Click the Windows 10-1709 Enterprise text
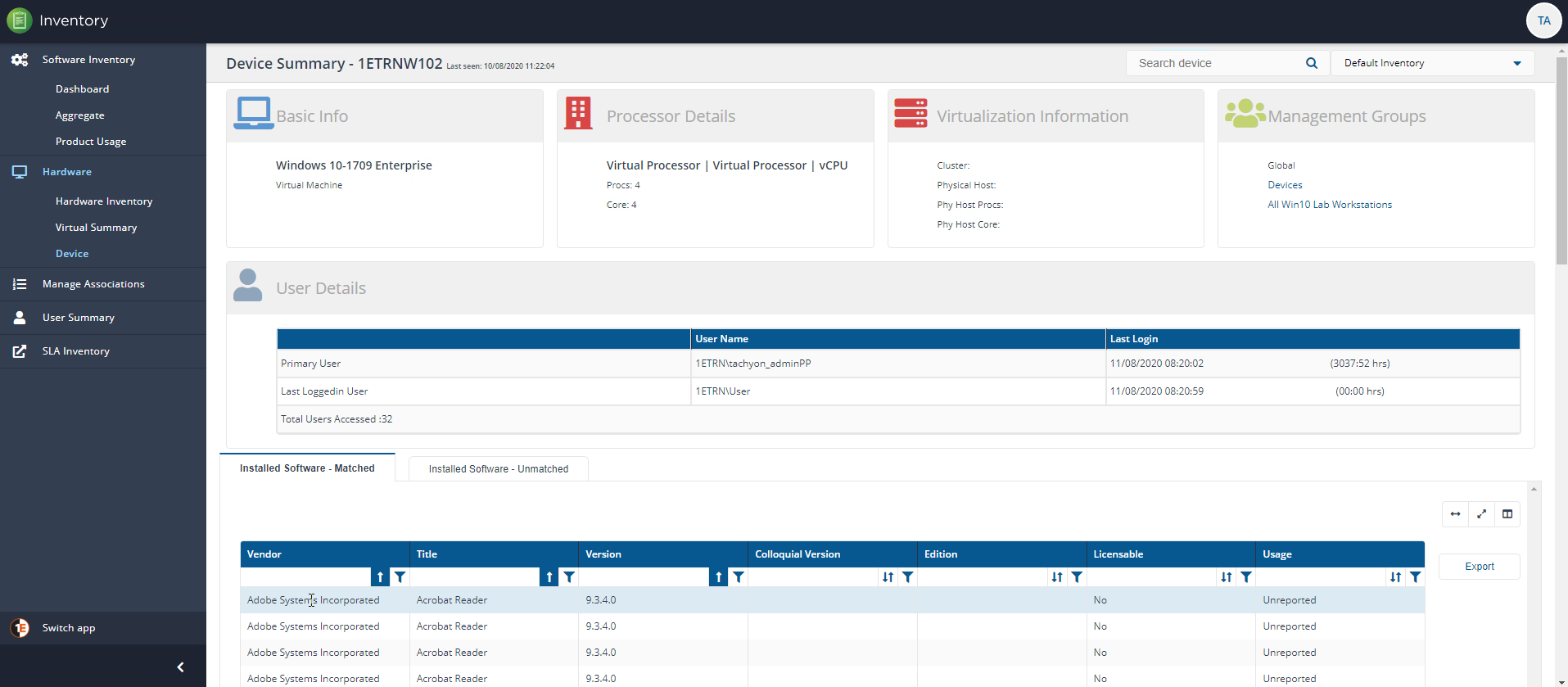This screenshot has width=1568, height=687. (354, 165)
